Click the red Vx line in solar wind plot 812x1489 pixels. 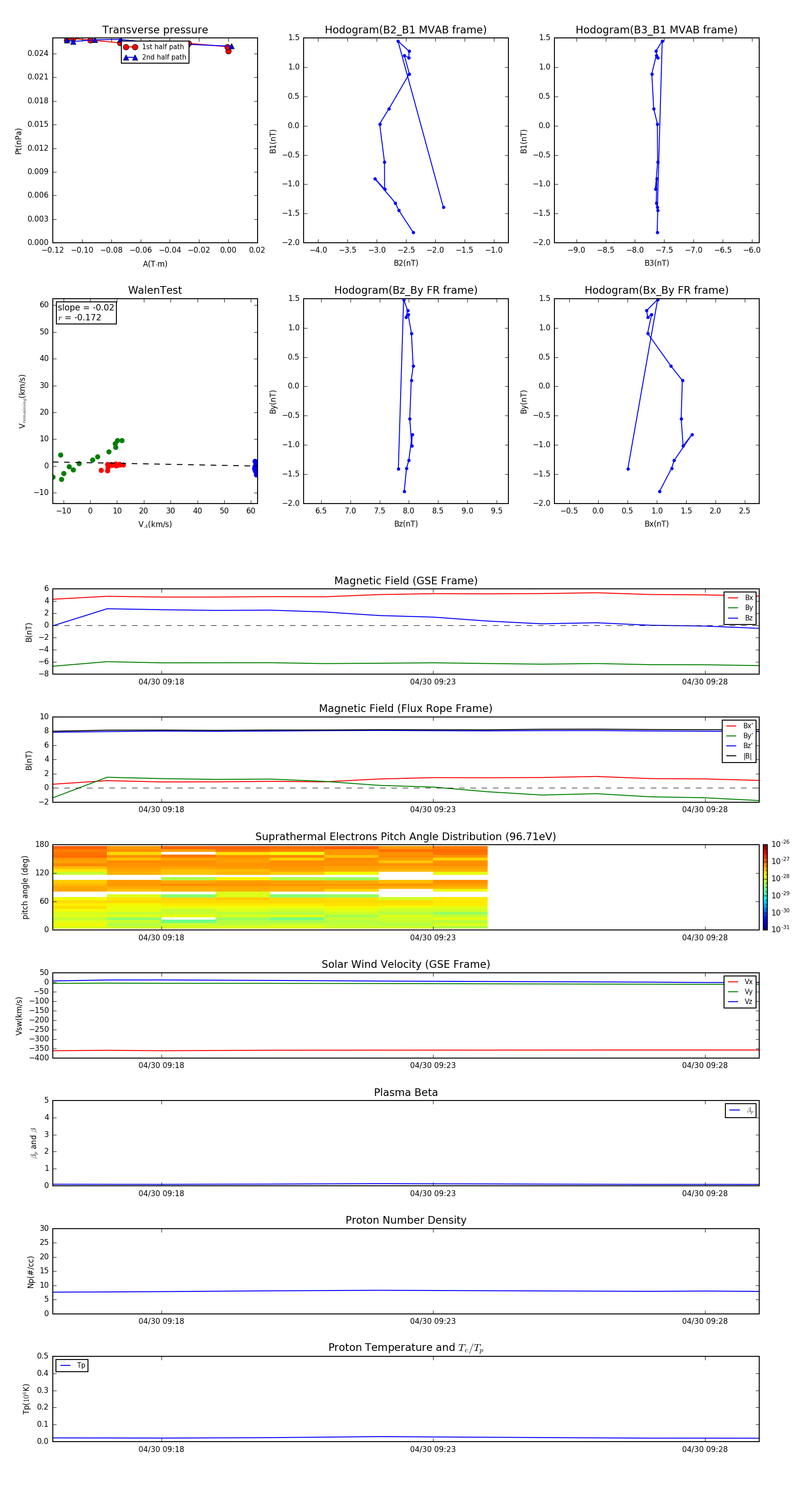click(x=405, y=1050)
